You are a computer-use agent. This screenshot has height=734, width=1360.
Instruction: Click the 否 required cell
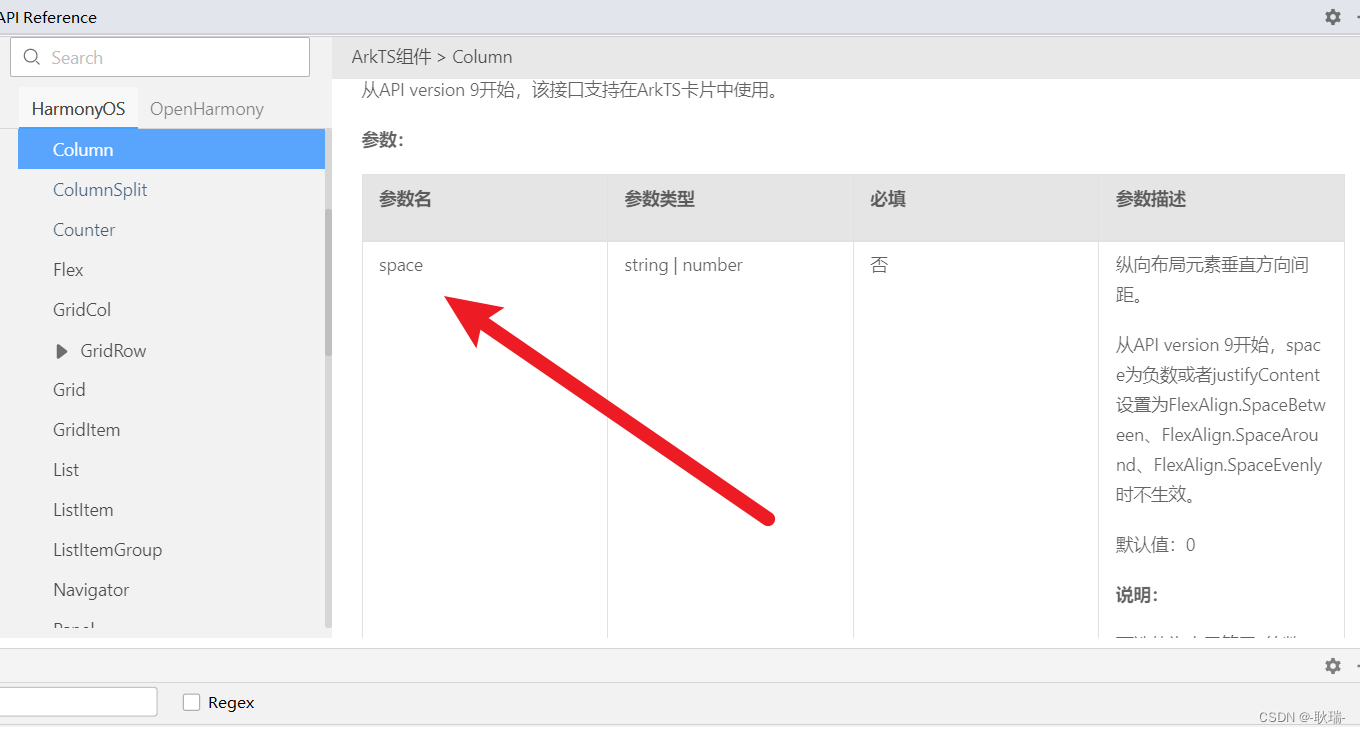pos(879,265)
